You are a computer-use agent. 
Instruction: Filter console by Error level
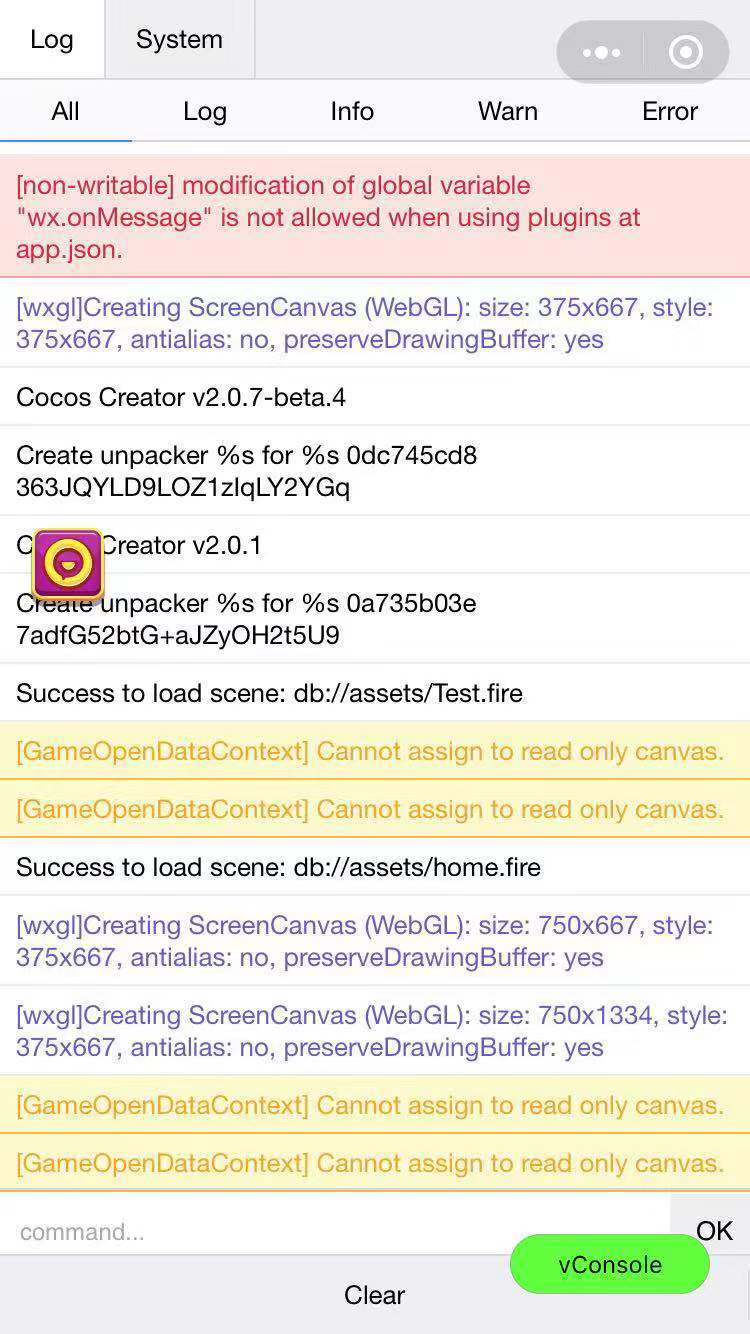(x=670, y=111)
